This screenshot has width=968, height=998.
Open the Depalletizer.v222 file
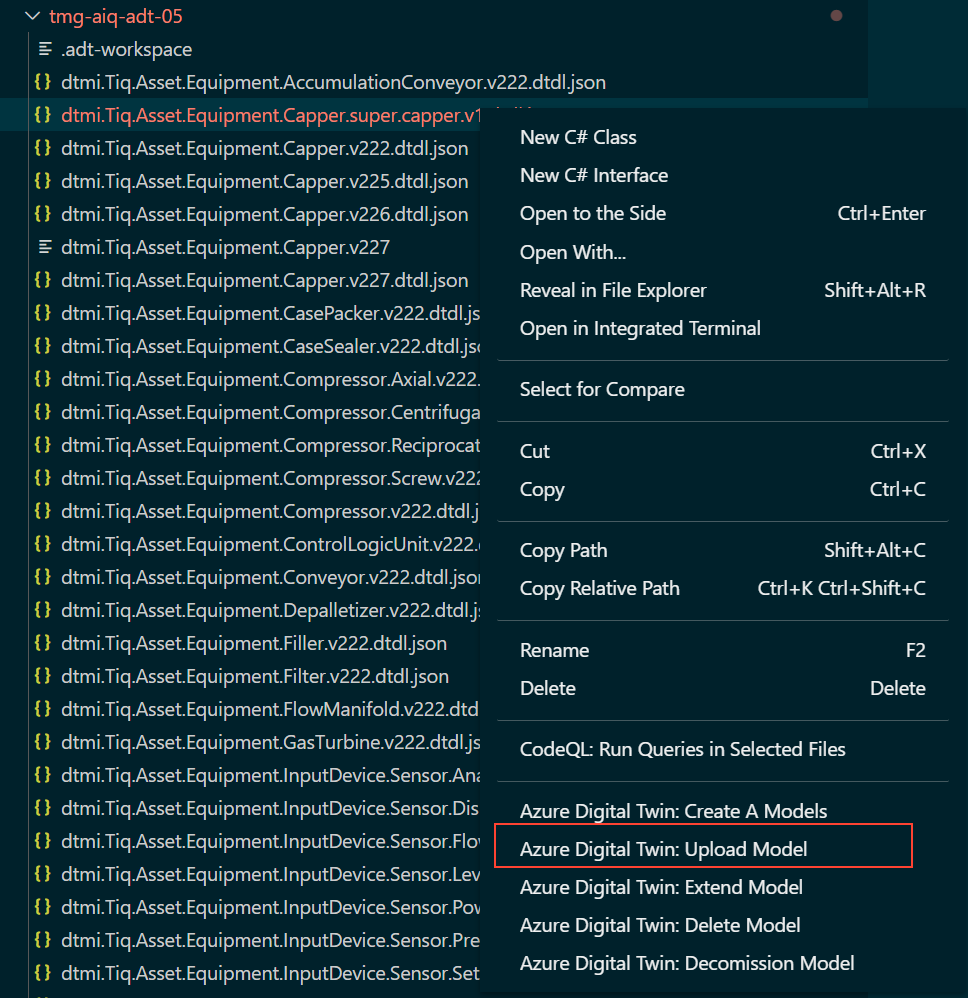tap(270, 611)
